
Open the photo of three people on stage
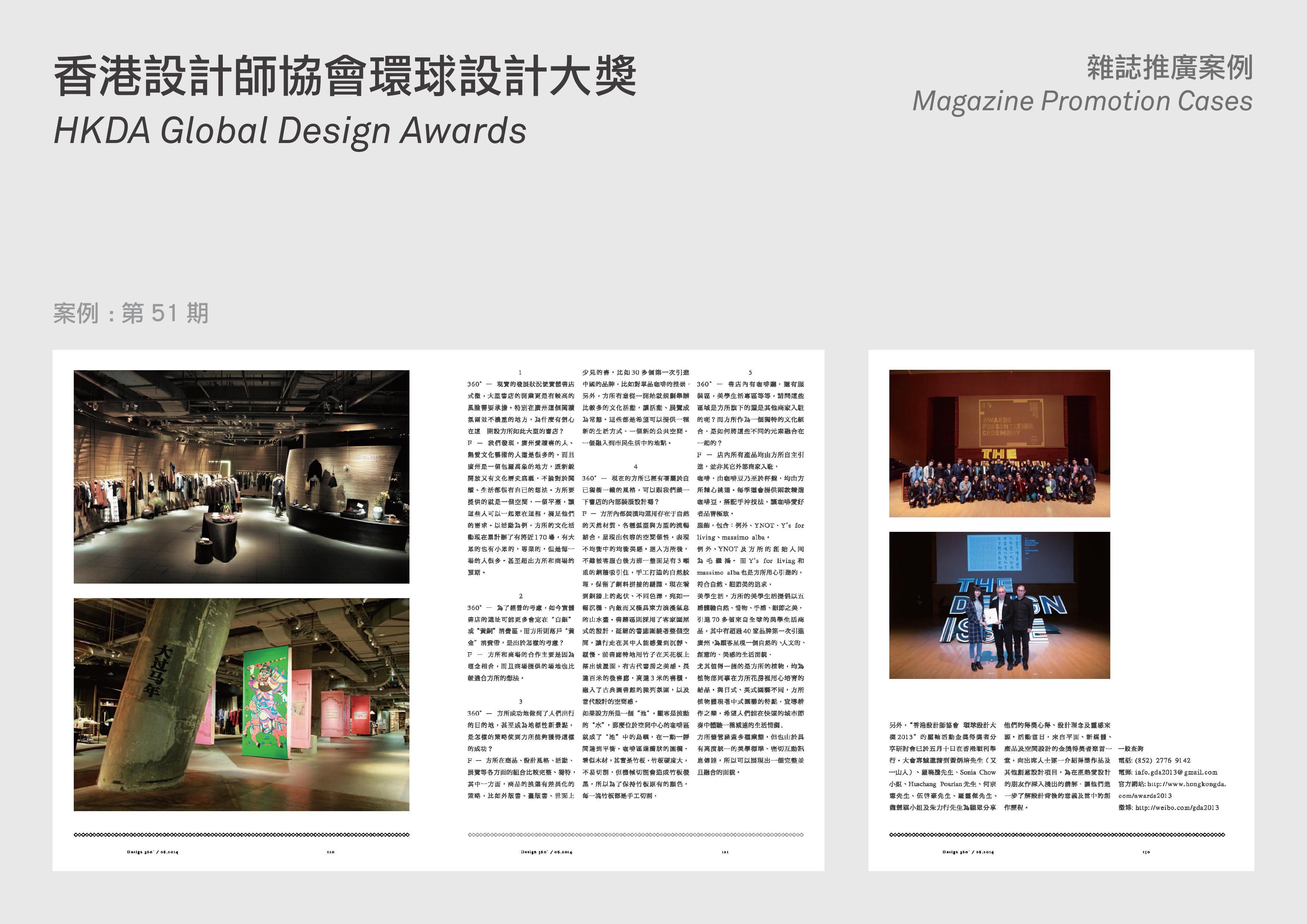[x=1000, y=605]
